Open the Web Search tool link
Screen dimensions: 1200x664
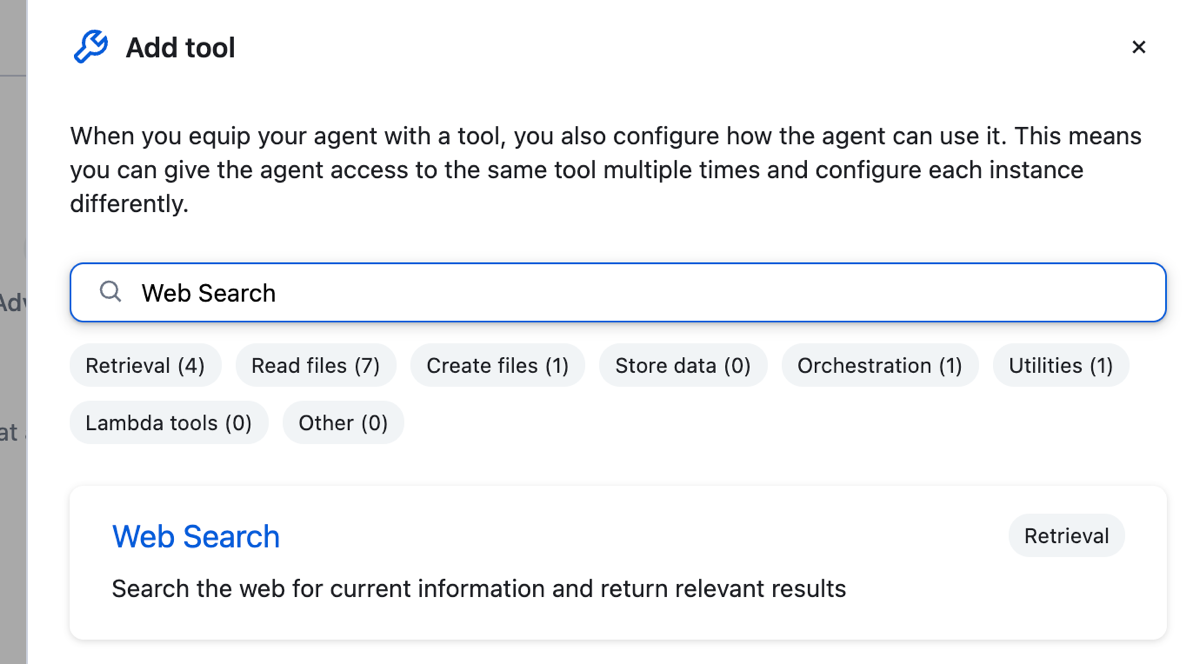point(196,536)
